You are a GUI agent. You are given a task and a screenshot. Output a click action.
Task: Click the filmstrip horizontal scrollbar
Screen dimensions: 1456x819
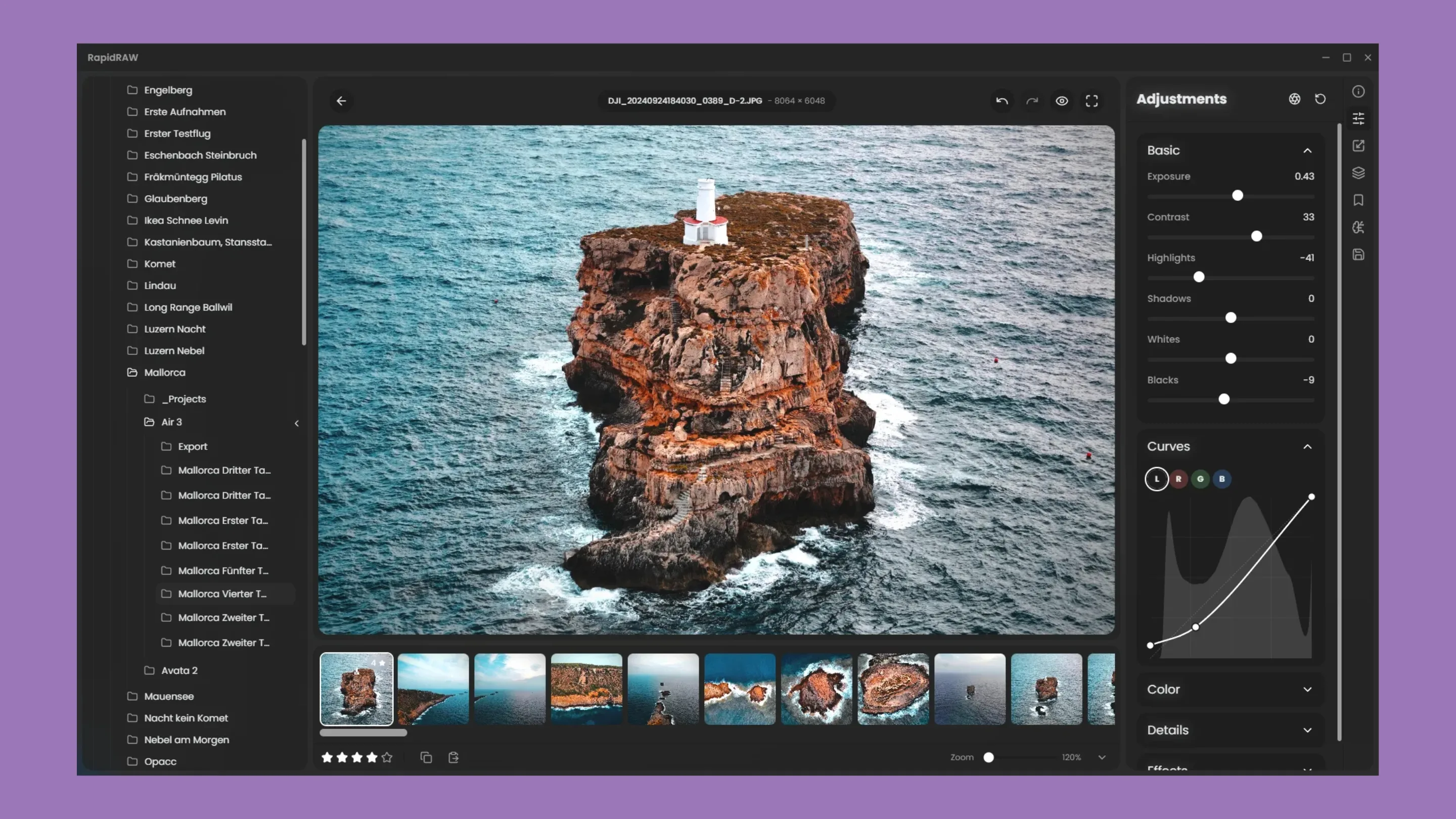(363, 733)
